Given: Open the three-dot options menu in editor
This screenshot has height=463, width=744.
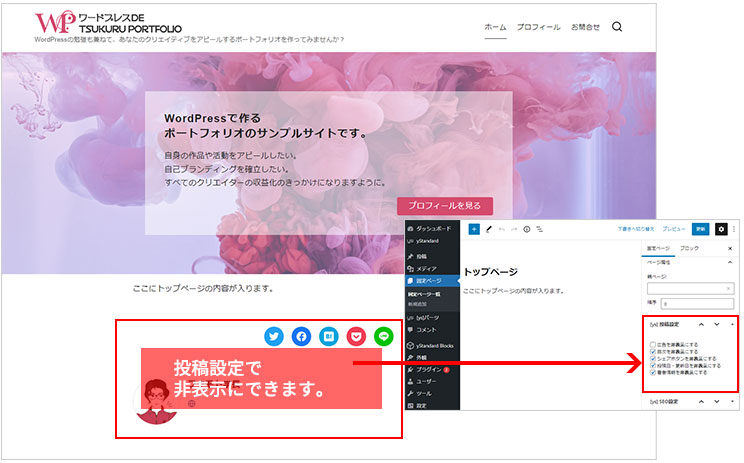Looking at the screenshot, I should (x=734, y=229).
